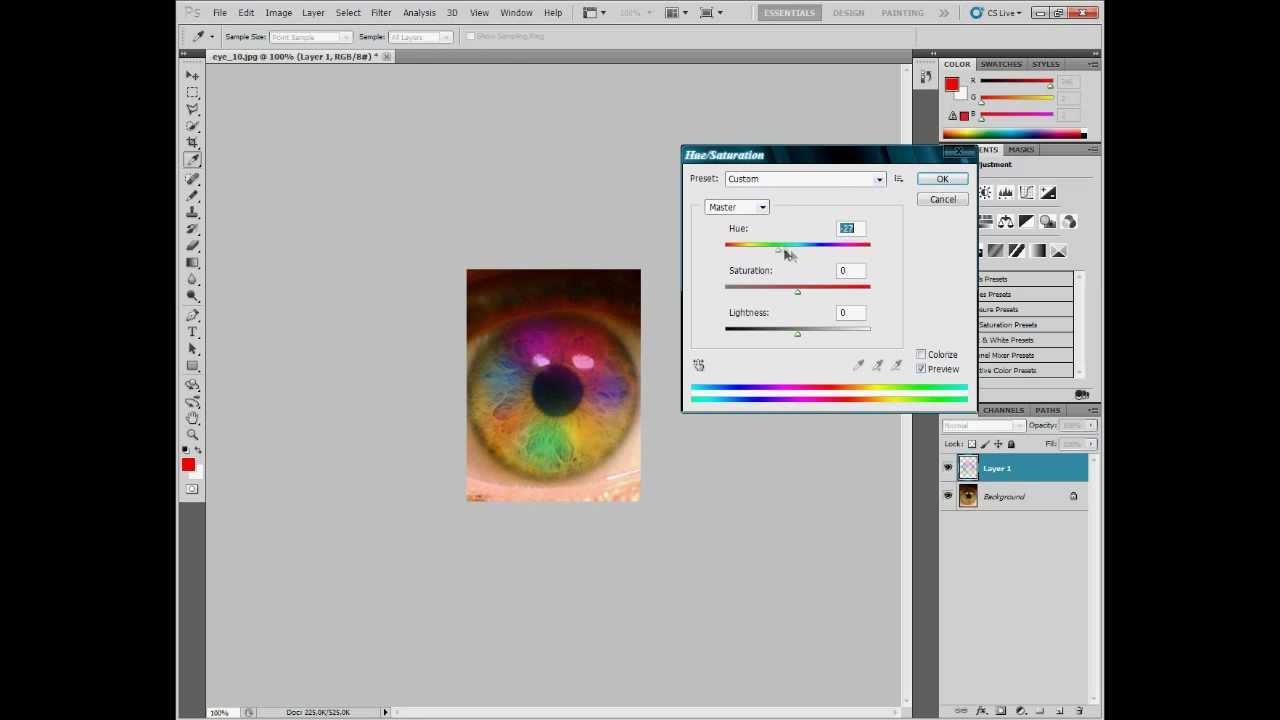The width and height of the screenshot is (1280, 720).
Task: Select the Spot Healing Brush tool
Action: [x=192, y=178]
